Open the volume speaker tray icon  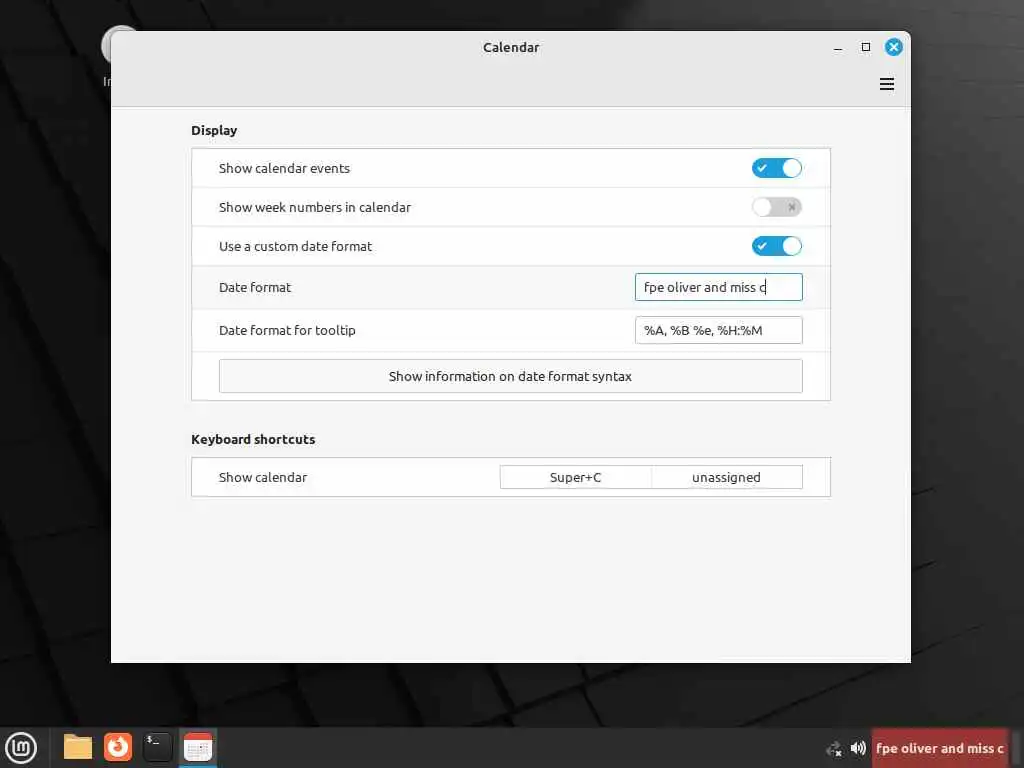pos(858,748)
